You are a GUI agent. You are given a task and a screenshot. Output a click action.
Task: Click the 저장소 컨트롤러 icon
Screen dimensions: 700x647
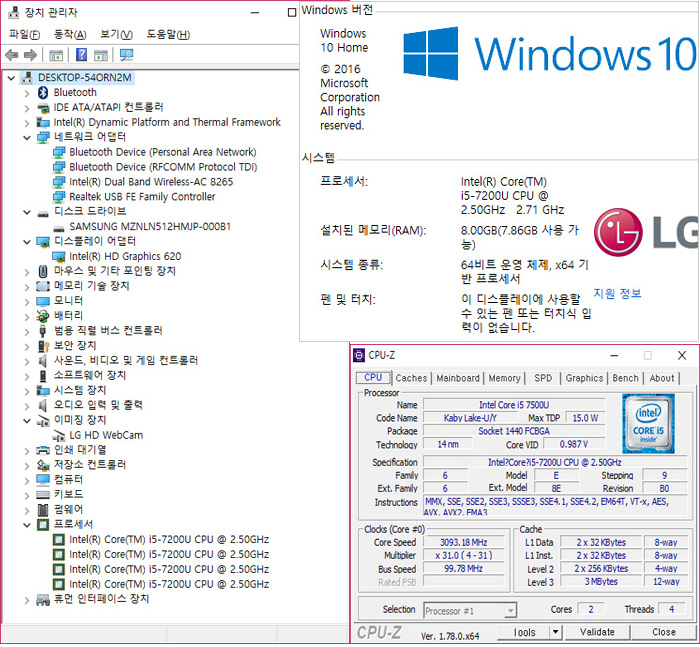point(43,465)
